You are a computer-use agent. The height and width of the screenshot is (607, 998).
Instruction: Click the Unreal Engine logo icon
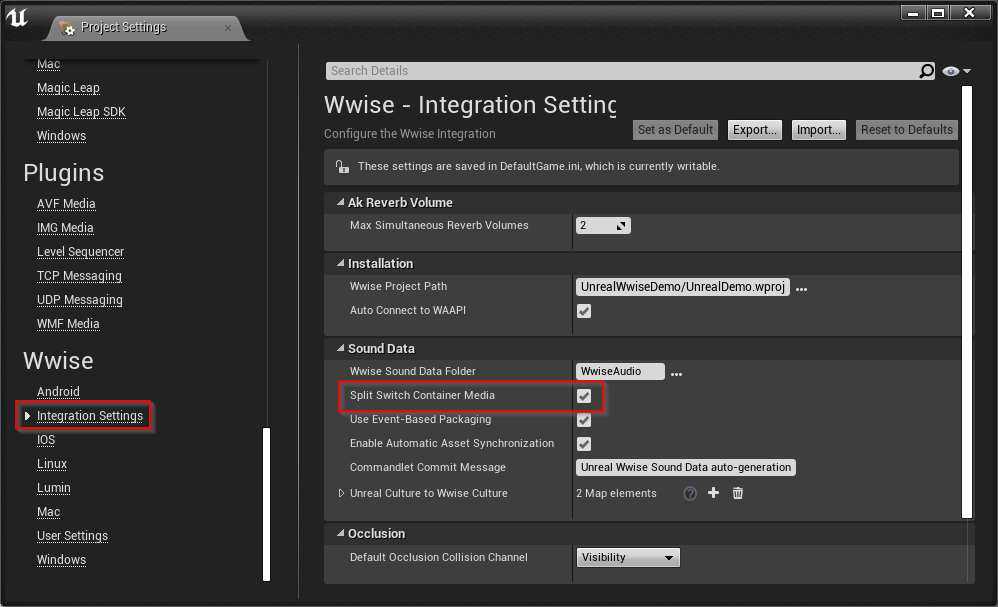(17, 17)
